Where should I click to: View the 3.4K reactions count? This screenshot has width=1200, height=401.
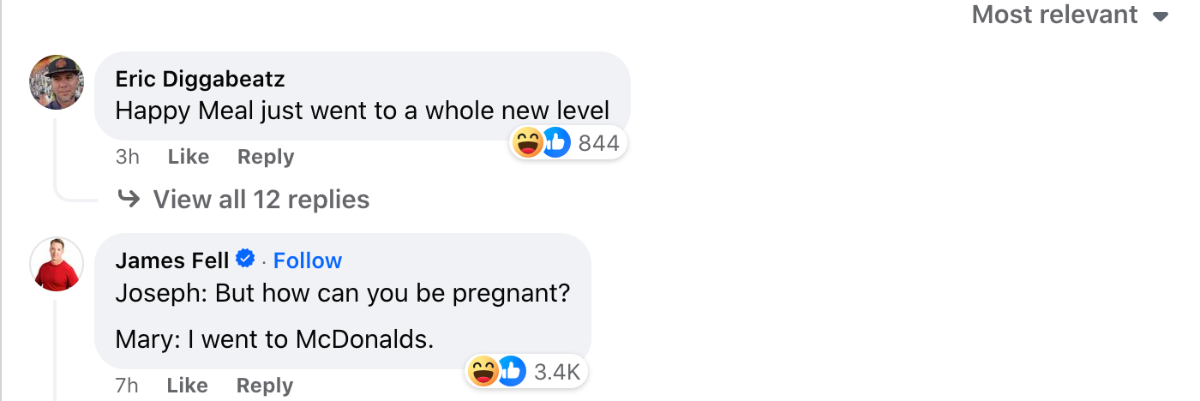tap(557, 372)
